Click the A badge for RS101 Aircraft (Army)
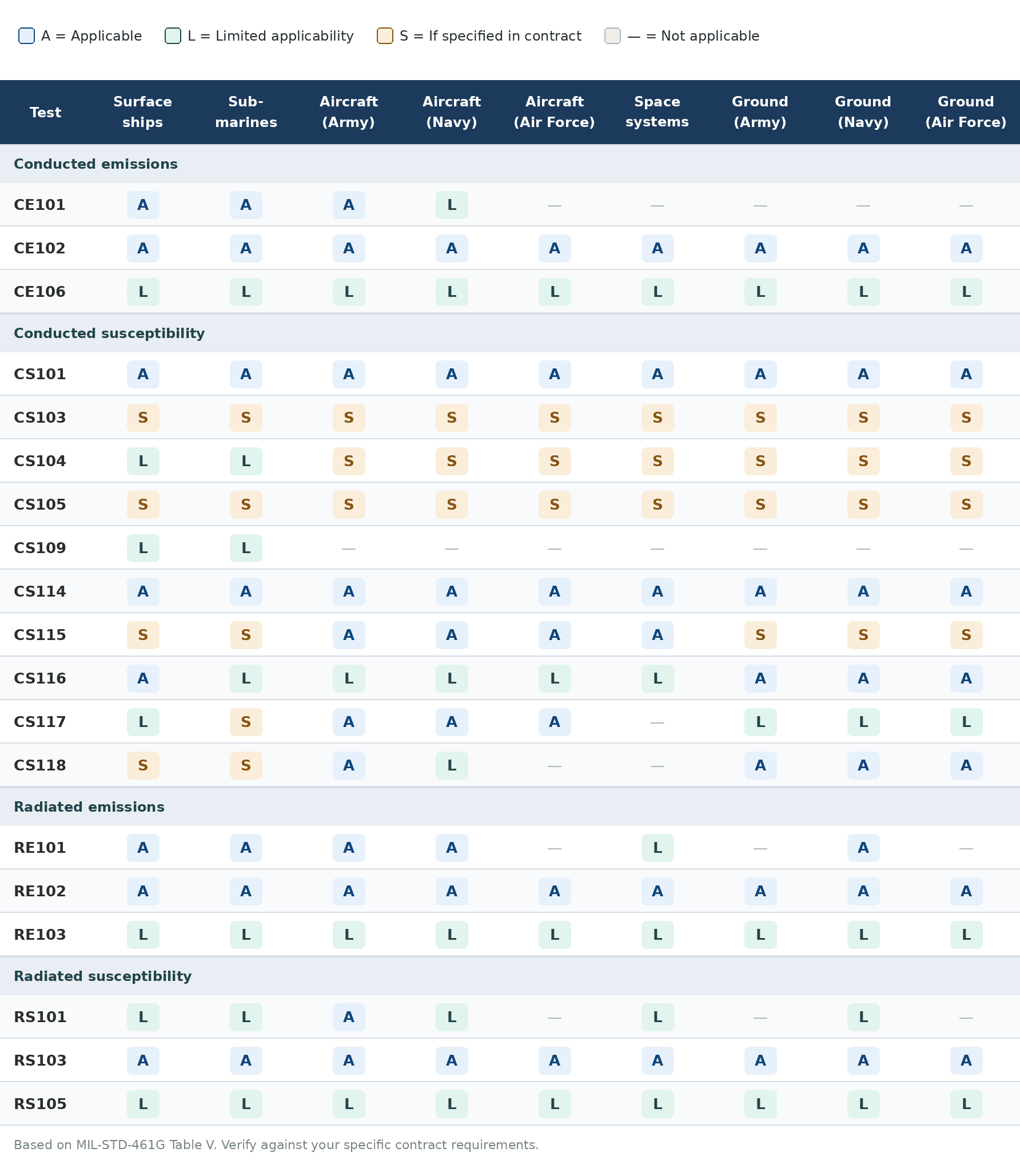 (x=349, y=1017)
